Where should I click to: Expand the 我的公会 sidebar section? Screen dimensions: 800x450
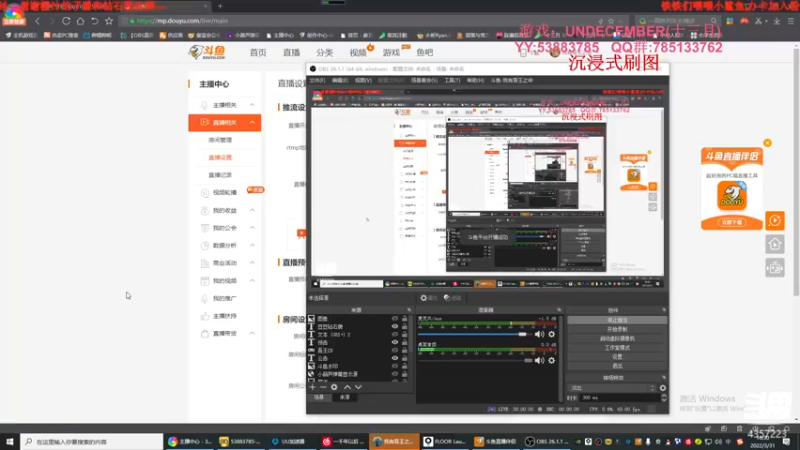pos(252,228)
